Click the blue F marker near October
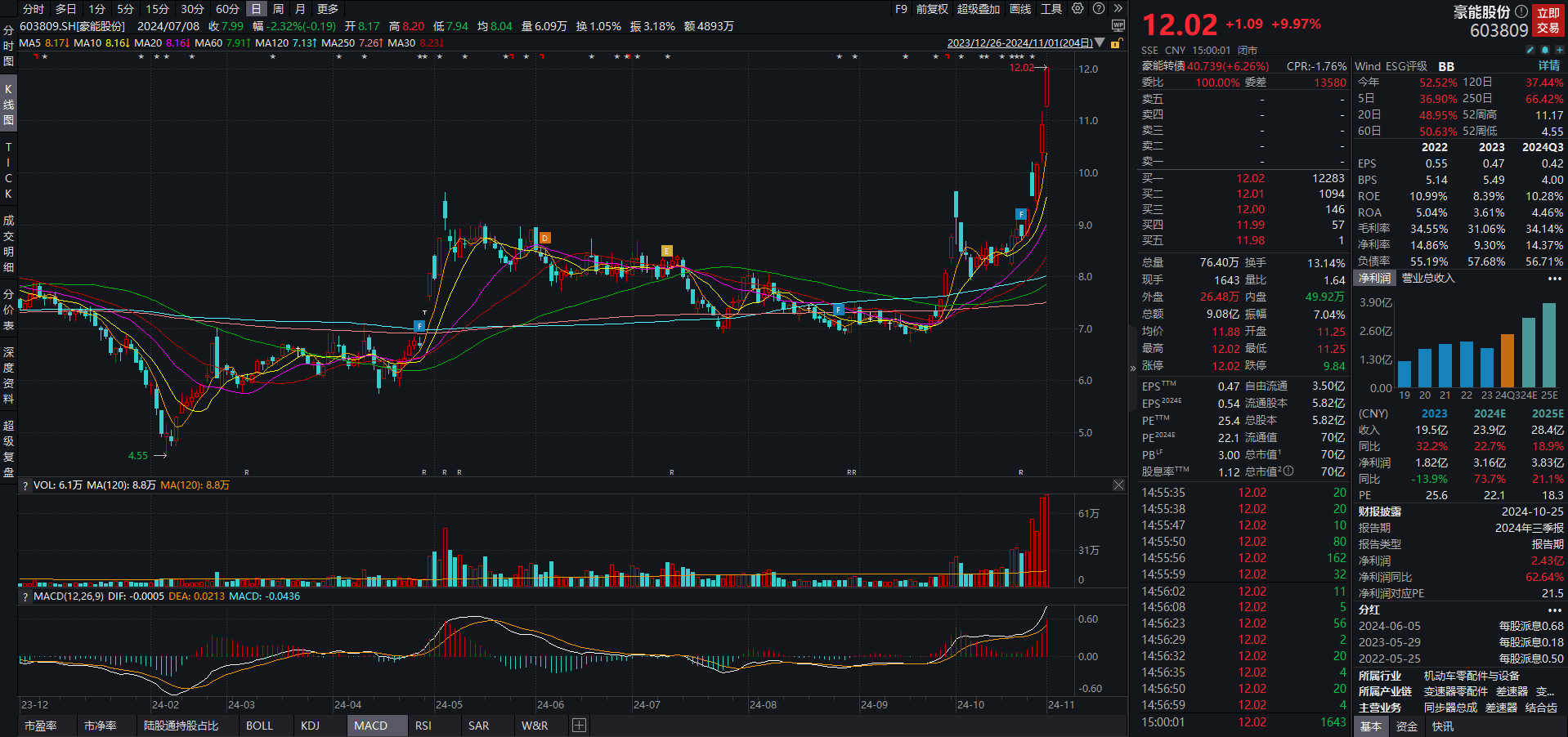Screen dimensions: 1568x737 1020,214
